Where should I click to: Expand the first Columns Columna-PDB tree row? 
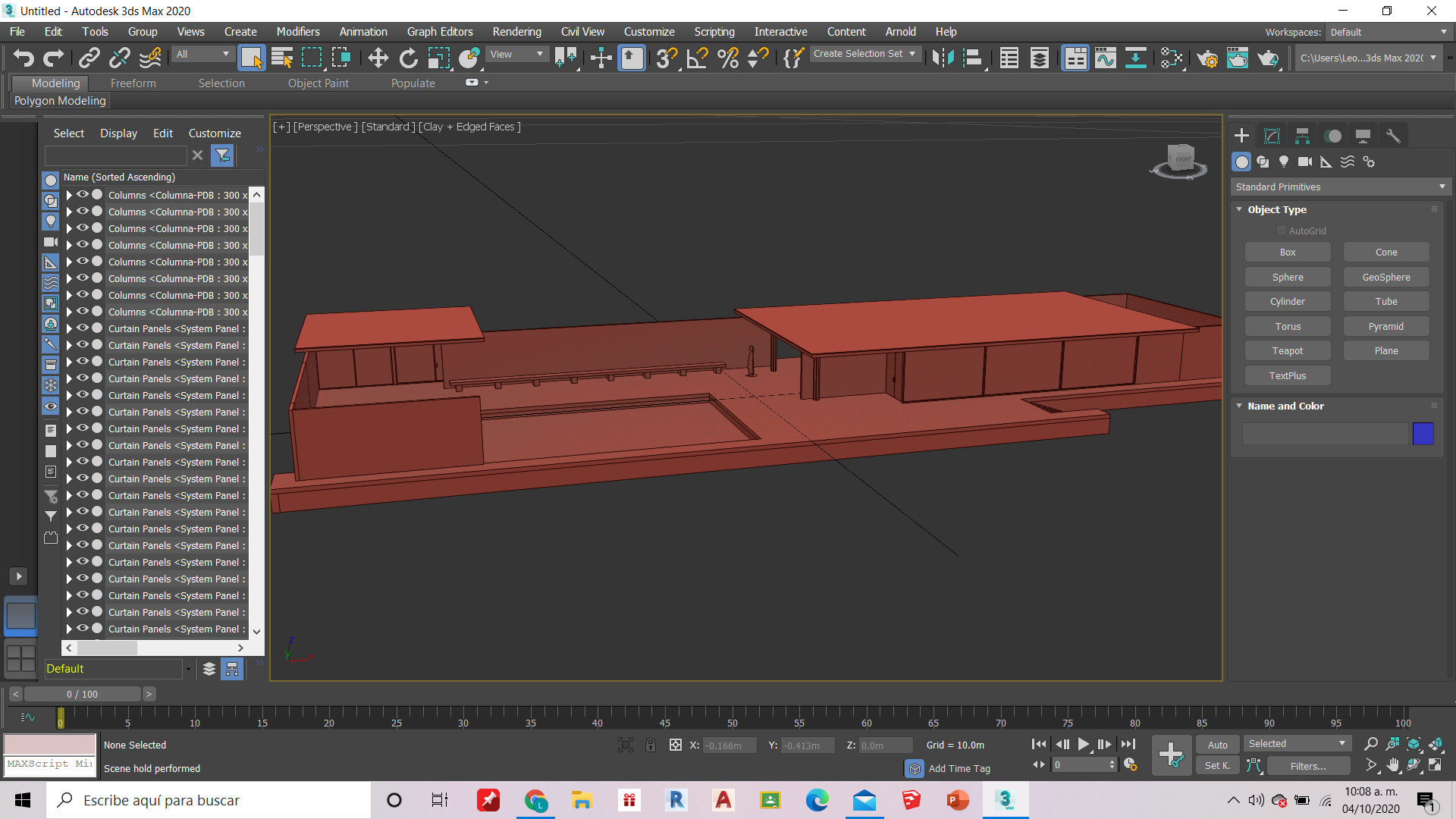(x=69, y=195)
